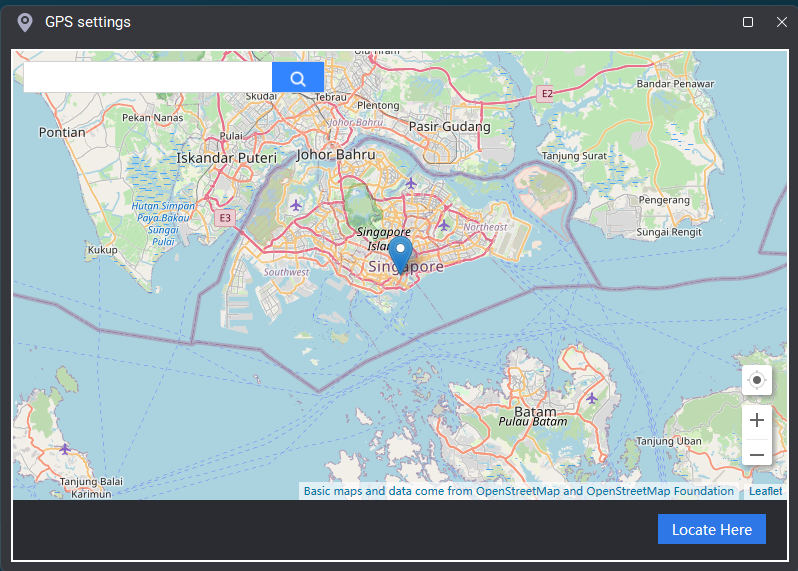Click the blue location pin on Singapore
This screenshot has height=571, width=798.
(x=401, y=254)
